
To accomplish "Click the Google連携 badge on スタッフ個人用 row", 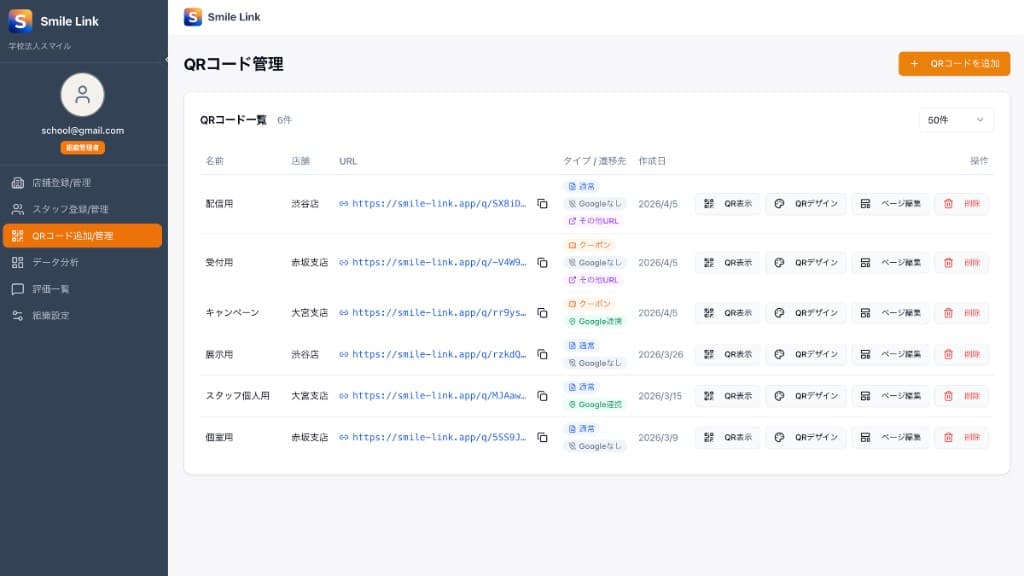I will tap(595, 404).
